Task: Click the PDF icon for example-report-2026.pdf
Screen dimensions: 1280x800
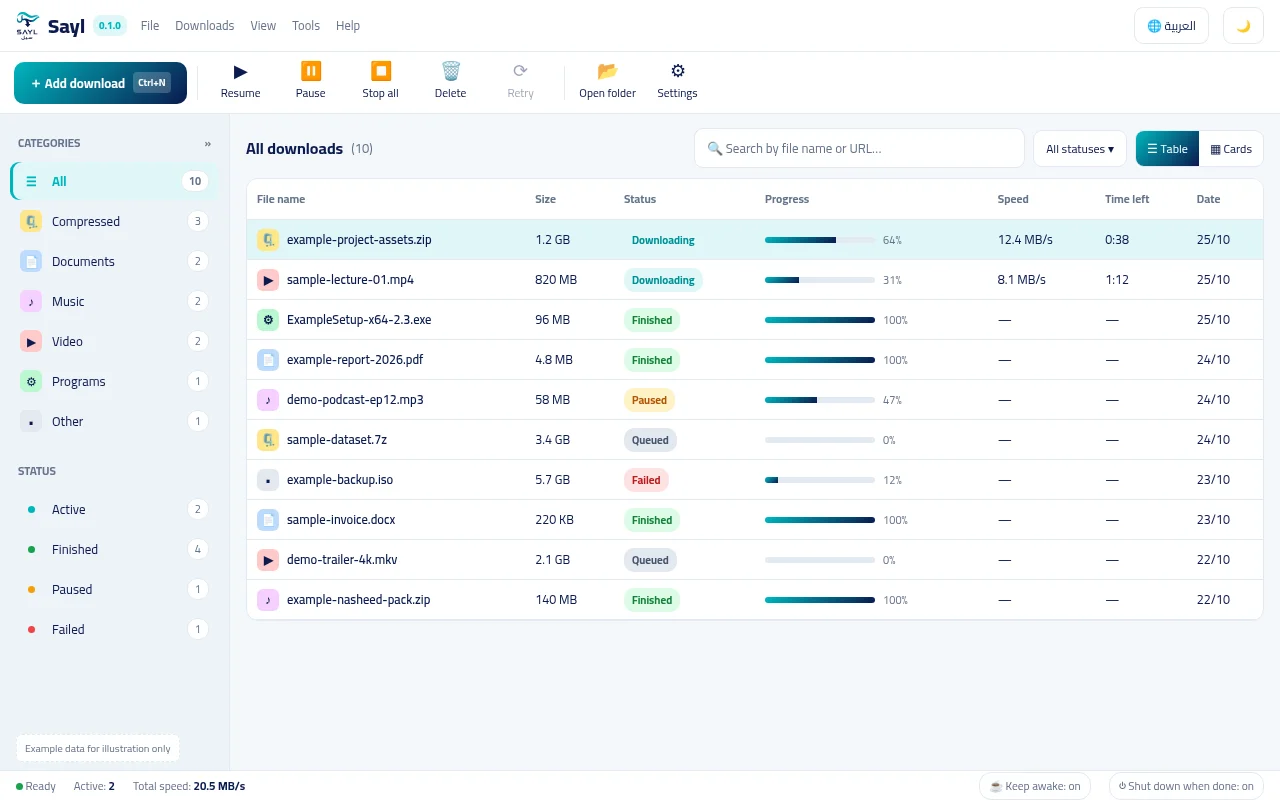Action: click(268, 360)
